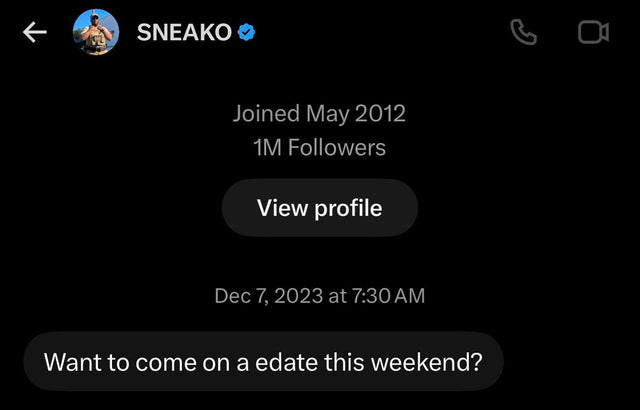Click the View profile button
This screenshot has width=640, height=410.
pyautogui.click(x=320, y=208)
